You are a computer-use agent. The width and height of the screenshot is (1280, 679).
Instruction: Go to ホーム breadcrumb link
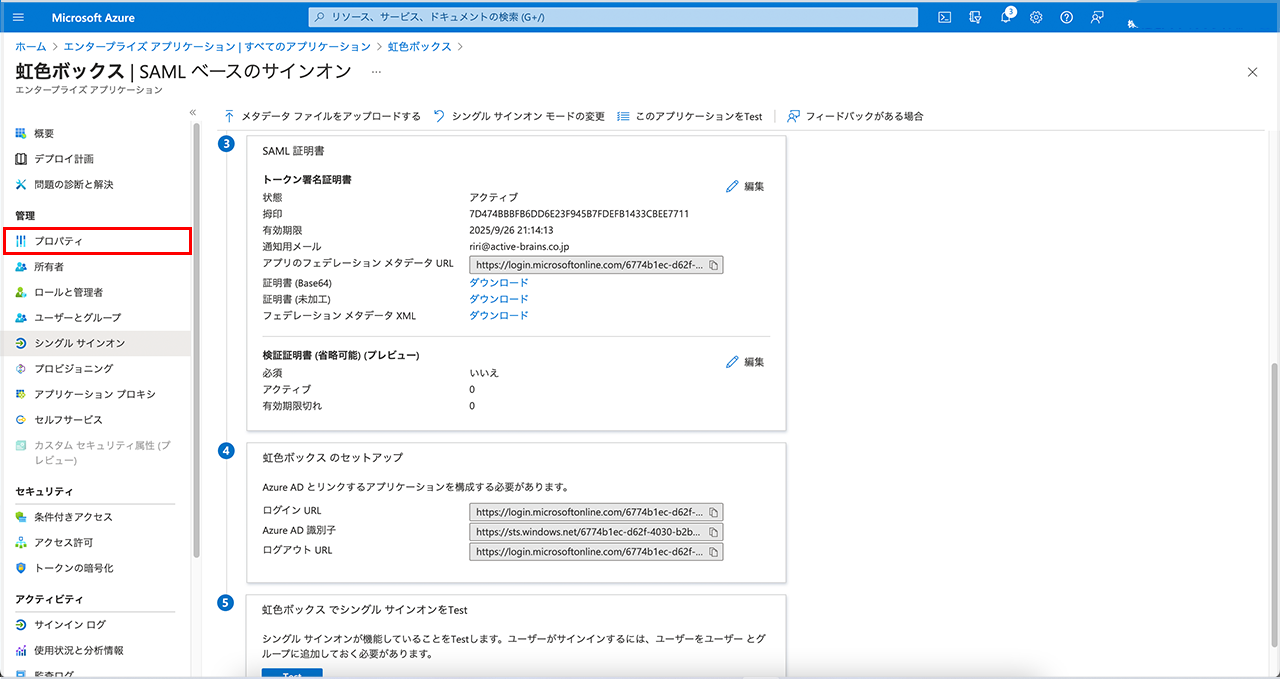tap(30, 47)
